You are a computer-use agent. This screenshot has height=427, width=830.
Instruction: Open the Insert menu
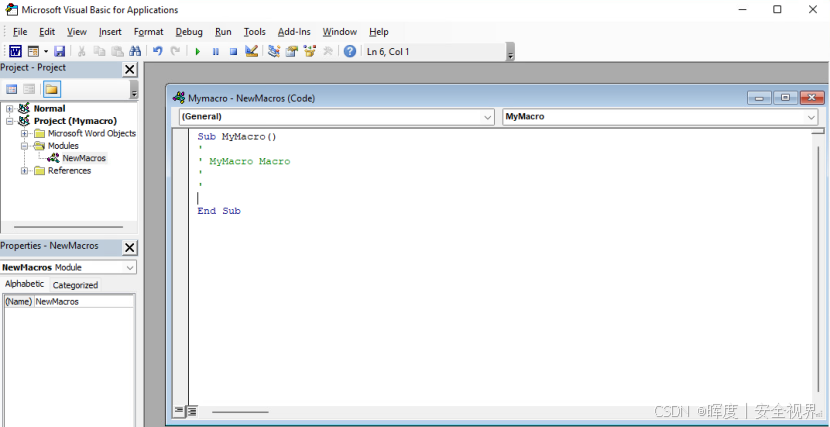coord(110,32)
